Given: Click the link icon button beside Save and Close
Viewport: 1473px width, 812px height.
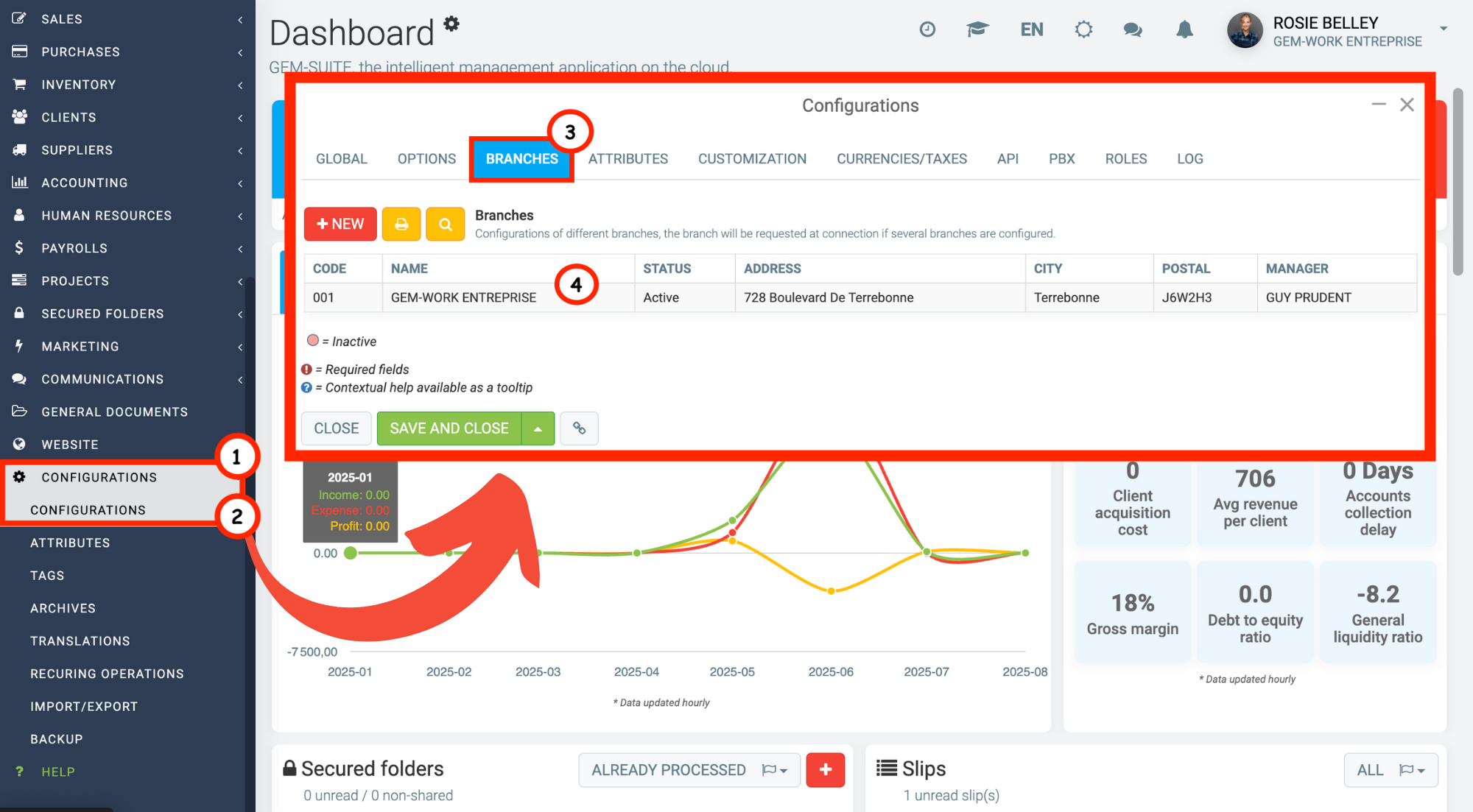Looking at the screenshot, I should point(579,428).
